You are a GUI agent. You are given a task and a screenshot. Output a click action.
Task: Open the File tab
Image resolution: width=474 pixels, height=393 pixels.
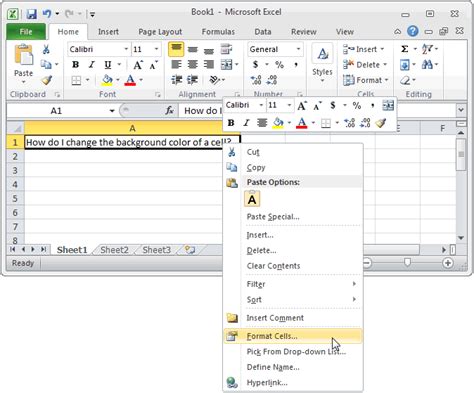pyautogui.click(x=26, y=32)
